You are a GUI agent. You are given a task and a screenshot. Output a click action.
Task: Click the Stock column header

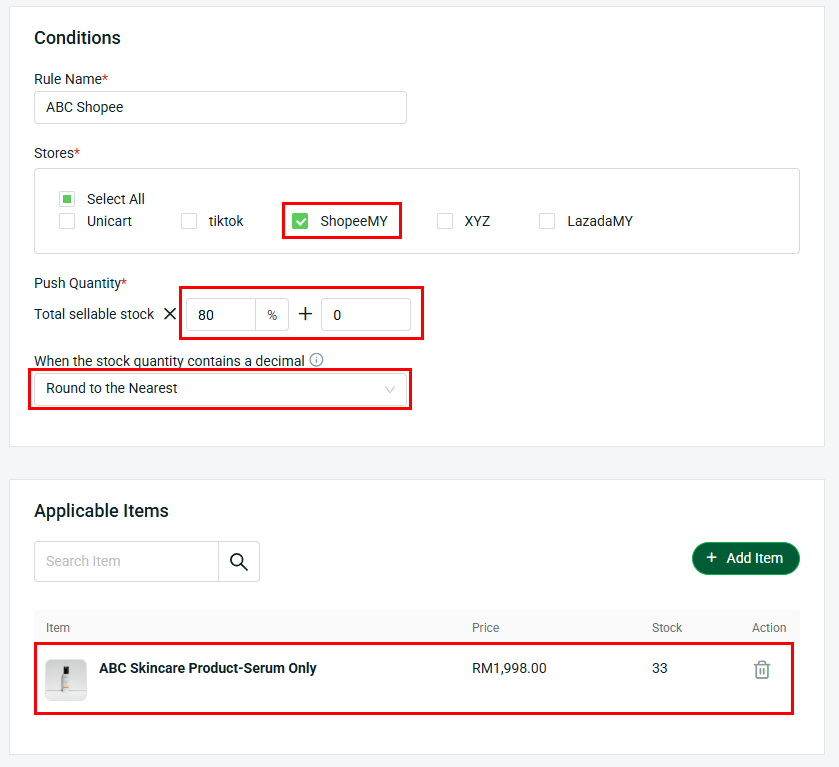click(x=666, y=628)
